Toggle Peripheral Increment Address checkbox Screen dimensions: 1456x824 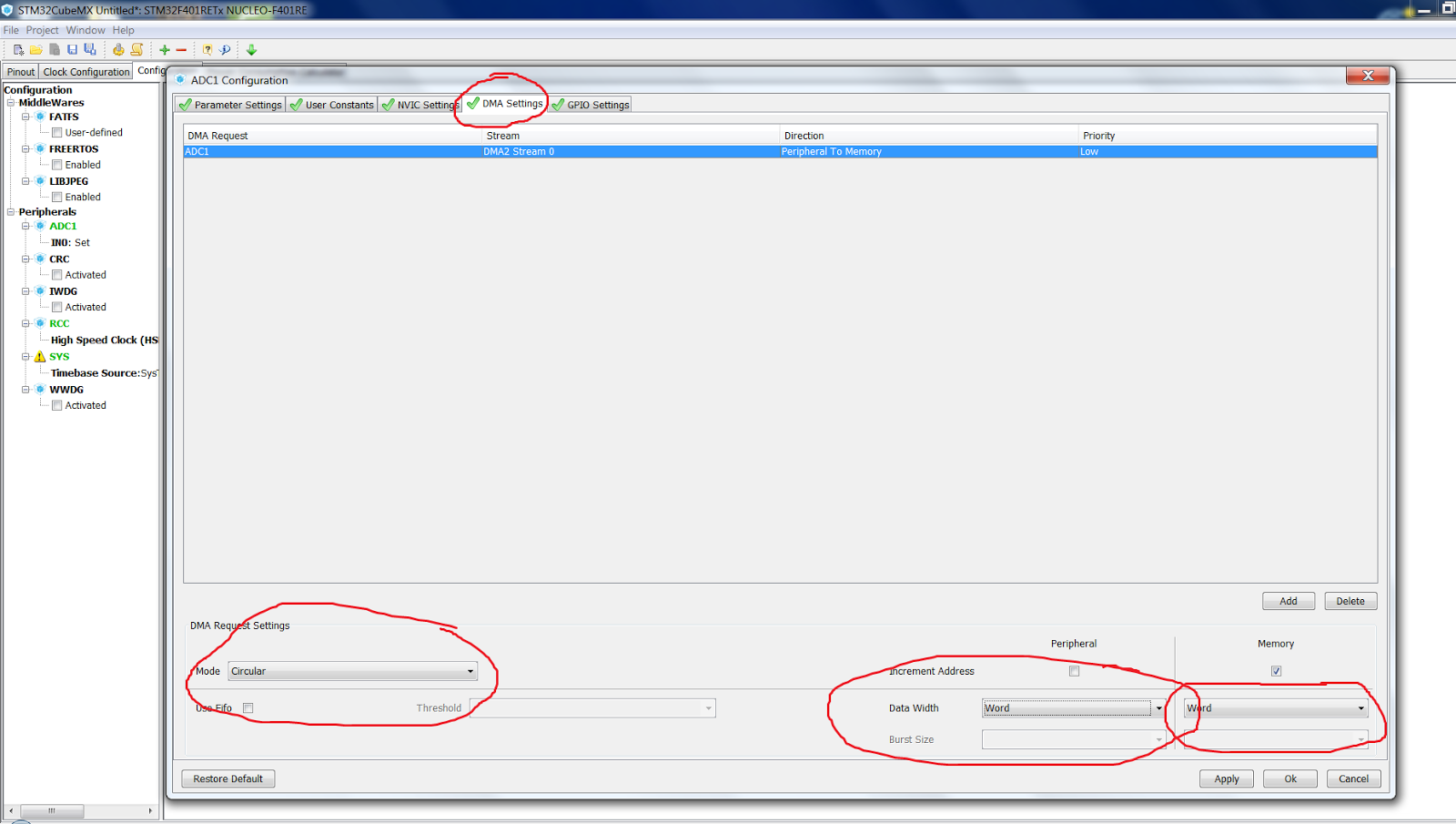click(x=1075, y=671)
